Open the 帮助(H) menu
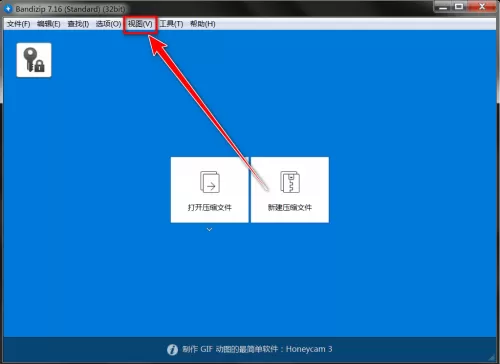Viewport: 500px width, 364px height. (203, 24)
